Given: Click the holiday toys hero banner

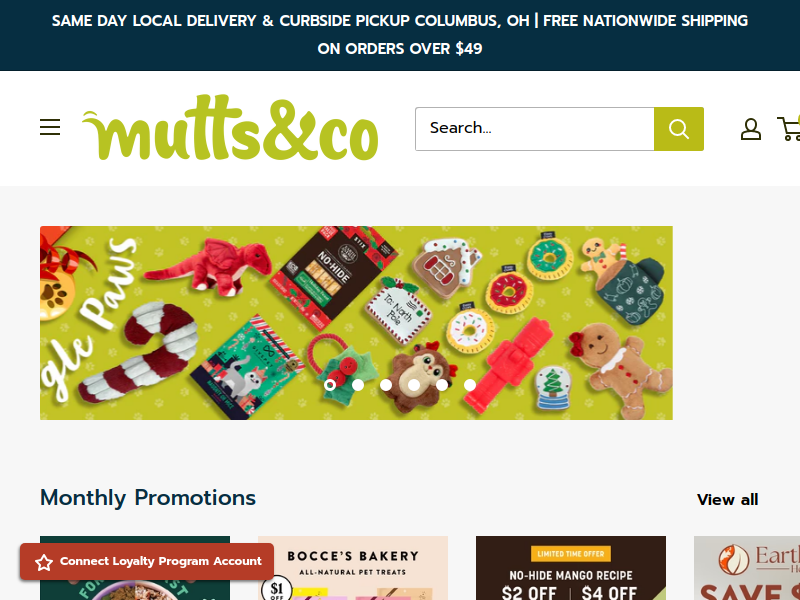Looking at the screenshot, I should (356, 323).
